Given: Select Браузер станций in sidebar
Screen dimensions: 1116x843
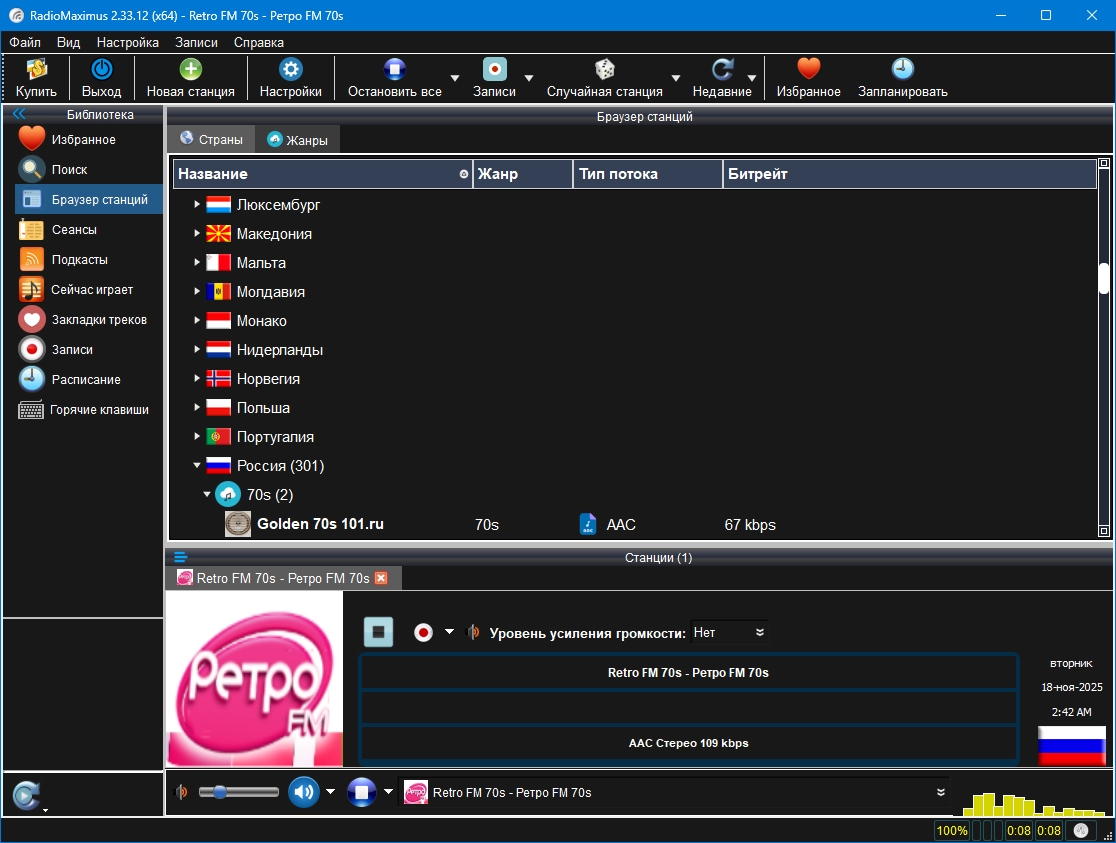Looking at the screenshot, I should pyautogui.click(x=89, y=199).
